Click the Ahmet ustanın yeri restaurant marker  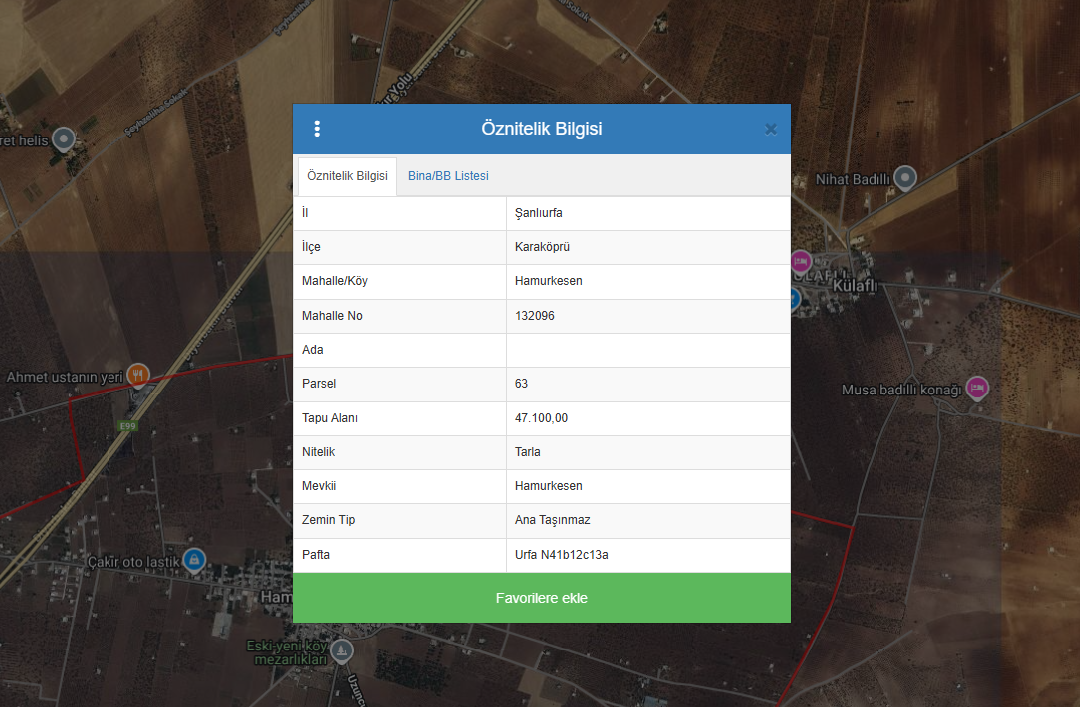tap(138, 375)
